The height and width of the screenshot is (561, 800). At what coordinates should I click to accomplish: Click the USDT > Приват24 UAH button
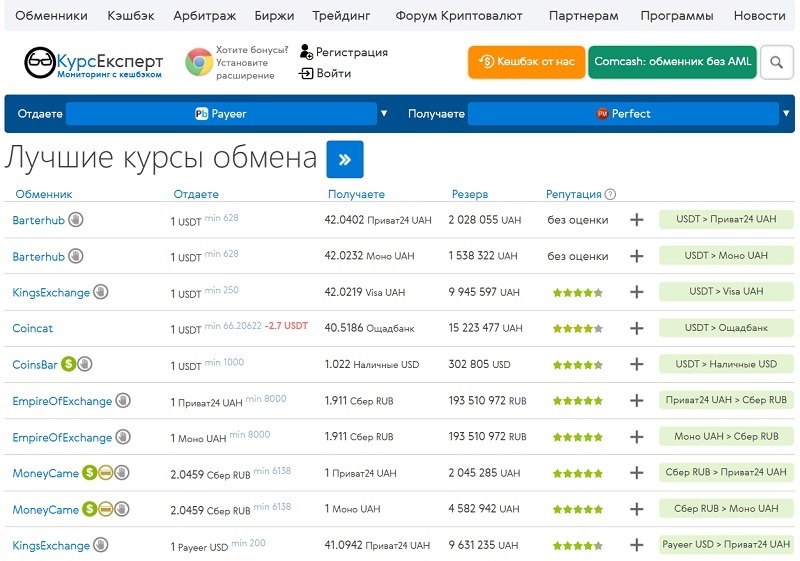(x=726, y=219)
